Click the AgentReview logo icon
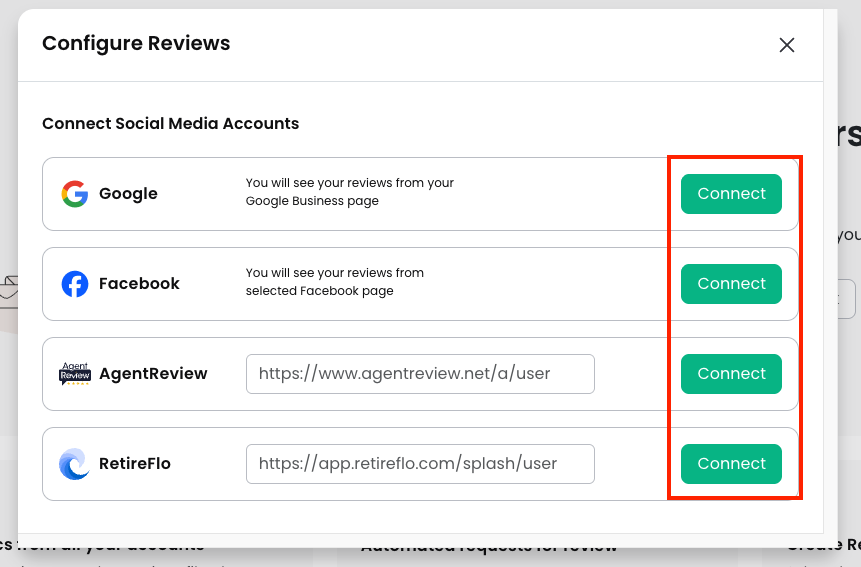 click(x=75, y=374)
